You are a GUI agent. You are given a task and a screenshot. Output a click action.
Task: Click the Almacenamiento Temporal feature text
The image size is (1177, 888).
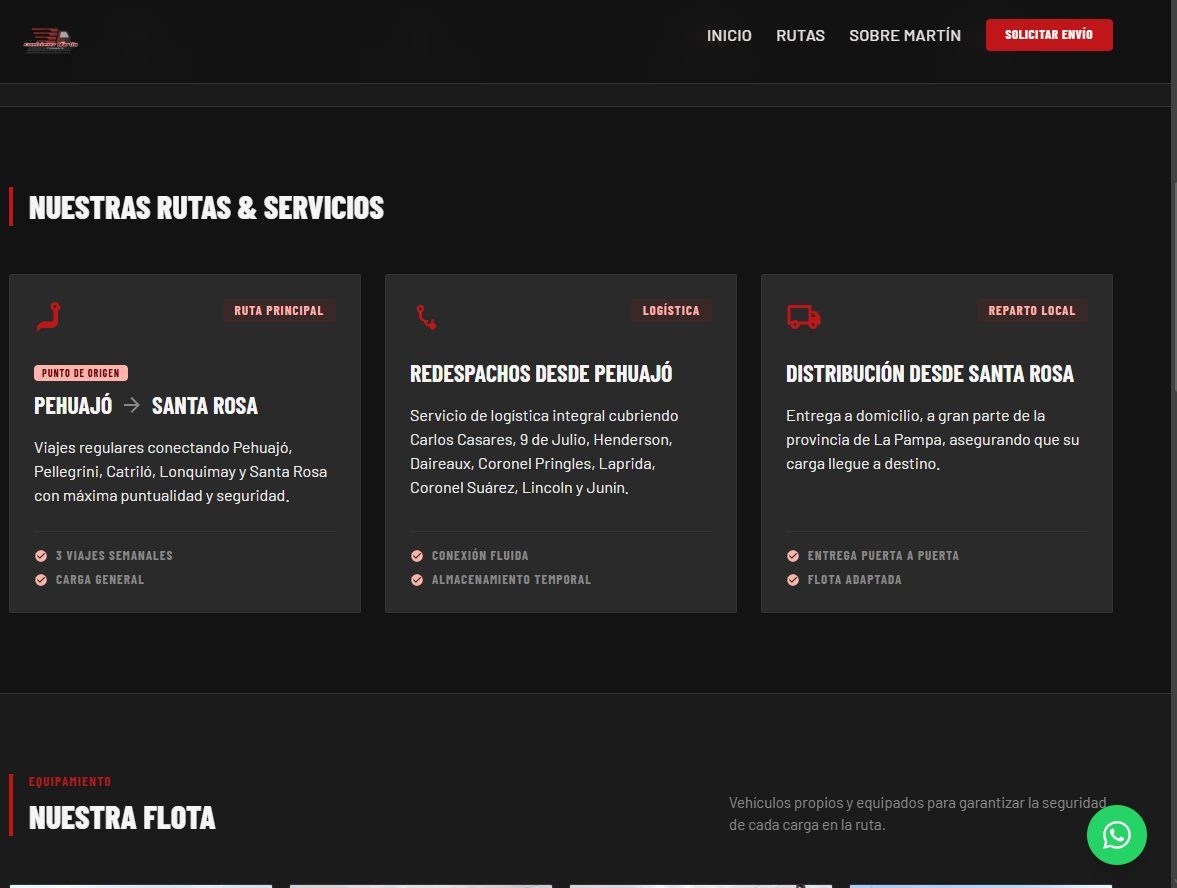pos(511,579)
